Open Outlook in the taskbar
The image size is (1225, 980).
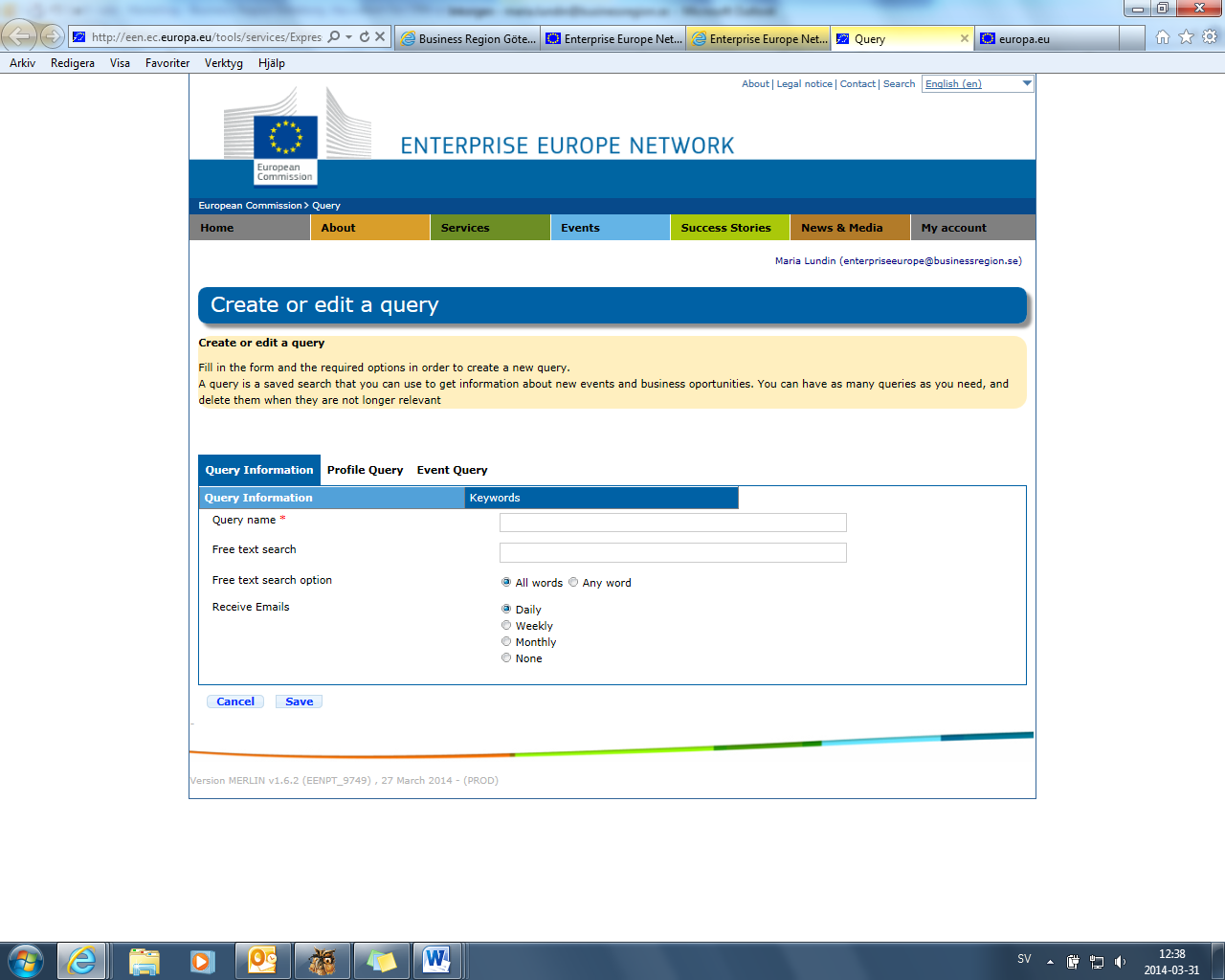click(x=262, y=961)
